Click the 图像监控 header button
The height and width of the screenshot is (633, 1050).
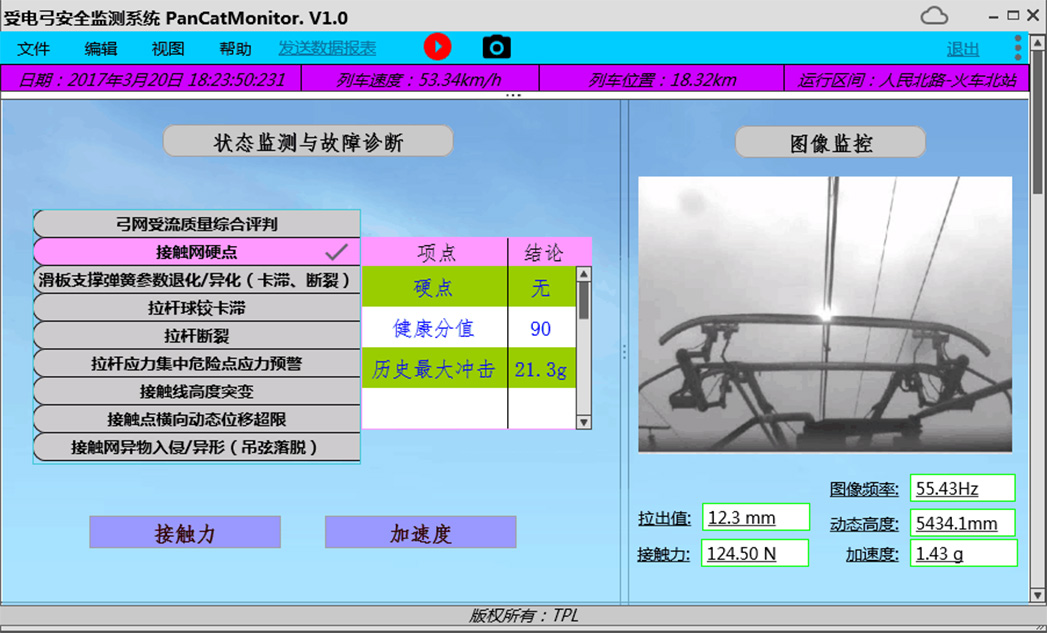830,143
